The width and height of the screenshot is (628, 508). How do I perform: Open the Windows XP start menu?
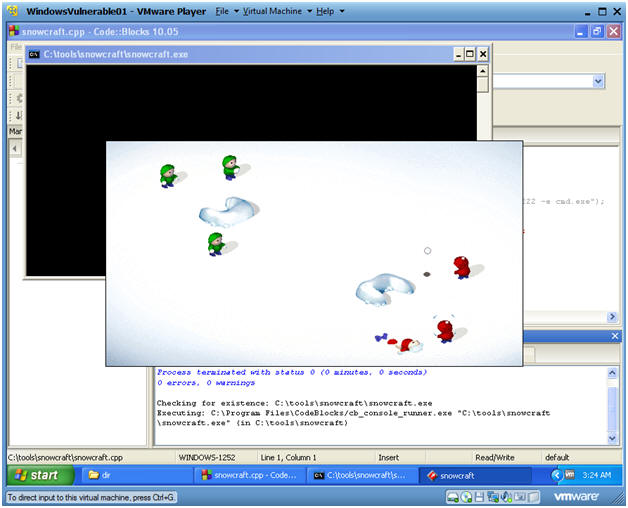pos(40,475)
